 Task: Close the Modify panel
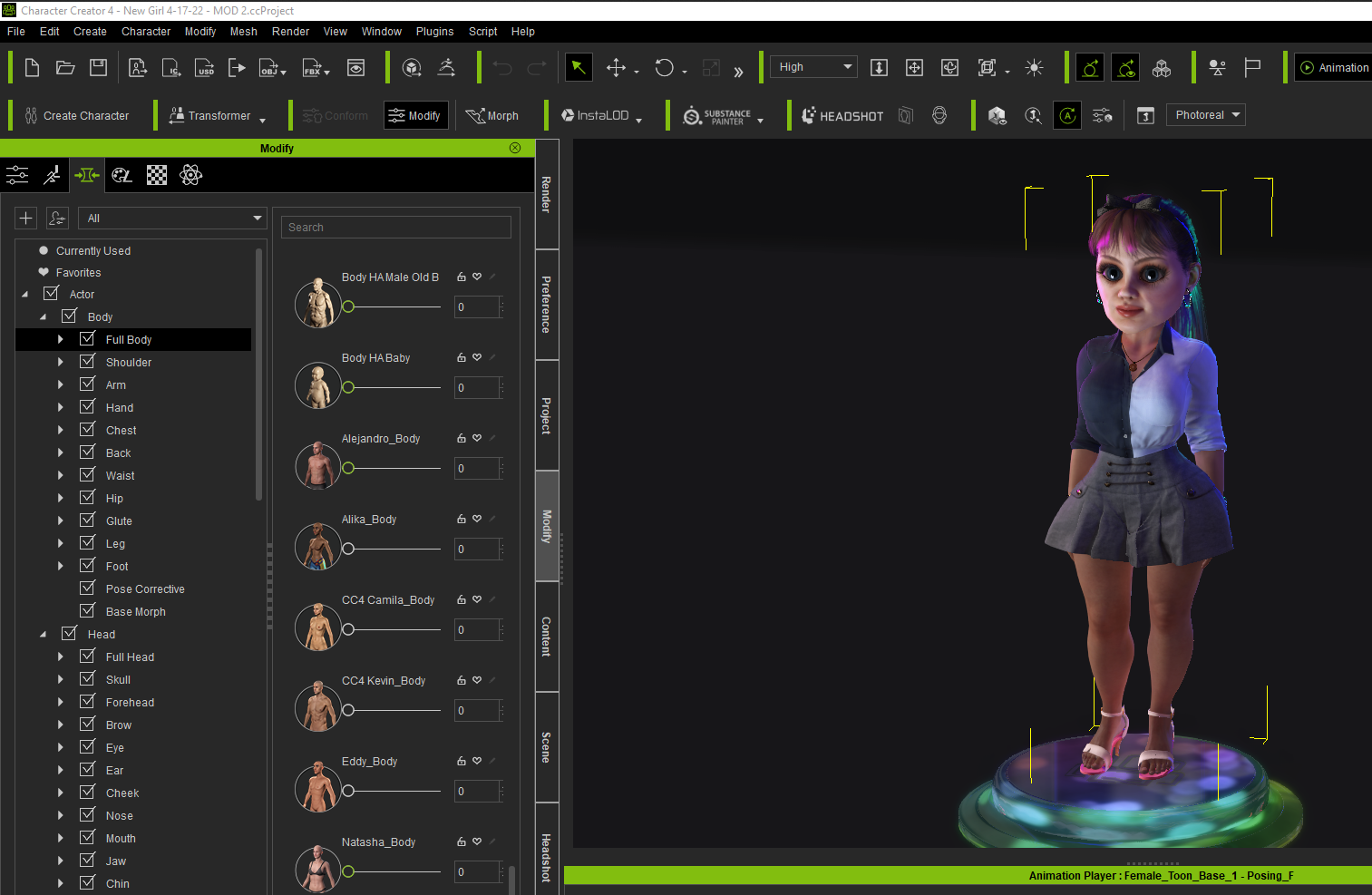515,148
